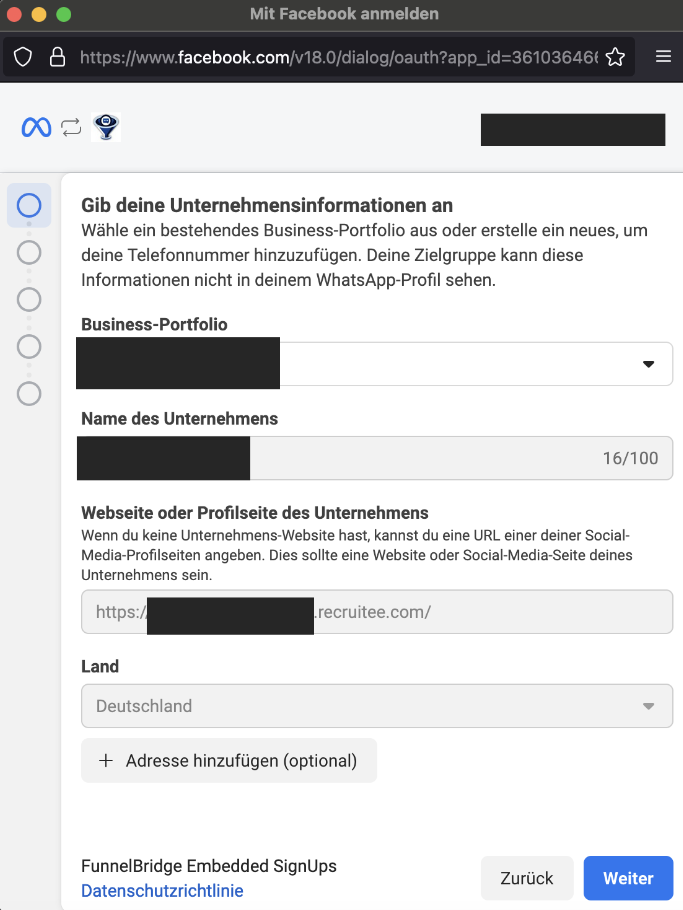683x910 pixels.
Task: Select the second step circle in sidebar
Action: click(x=29, y=252)
